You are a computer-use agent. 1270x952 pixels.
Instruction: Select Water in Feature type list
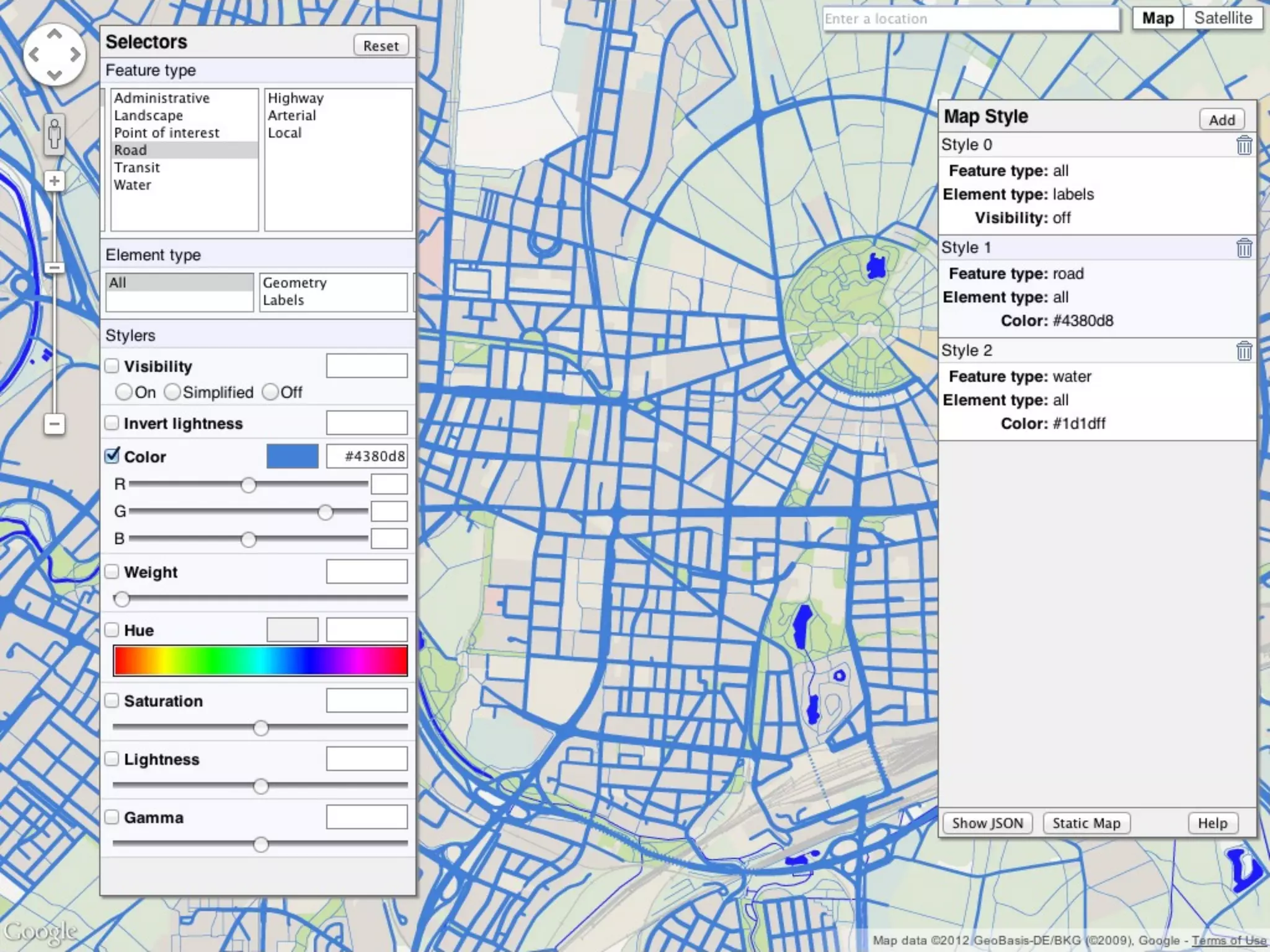tap(133, 185)
